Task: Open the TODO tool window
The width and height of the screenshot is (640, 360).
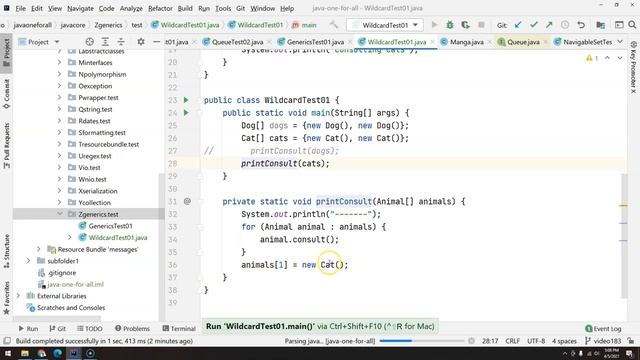Action: [x=90, y=328]
